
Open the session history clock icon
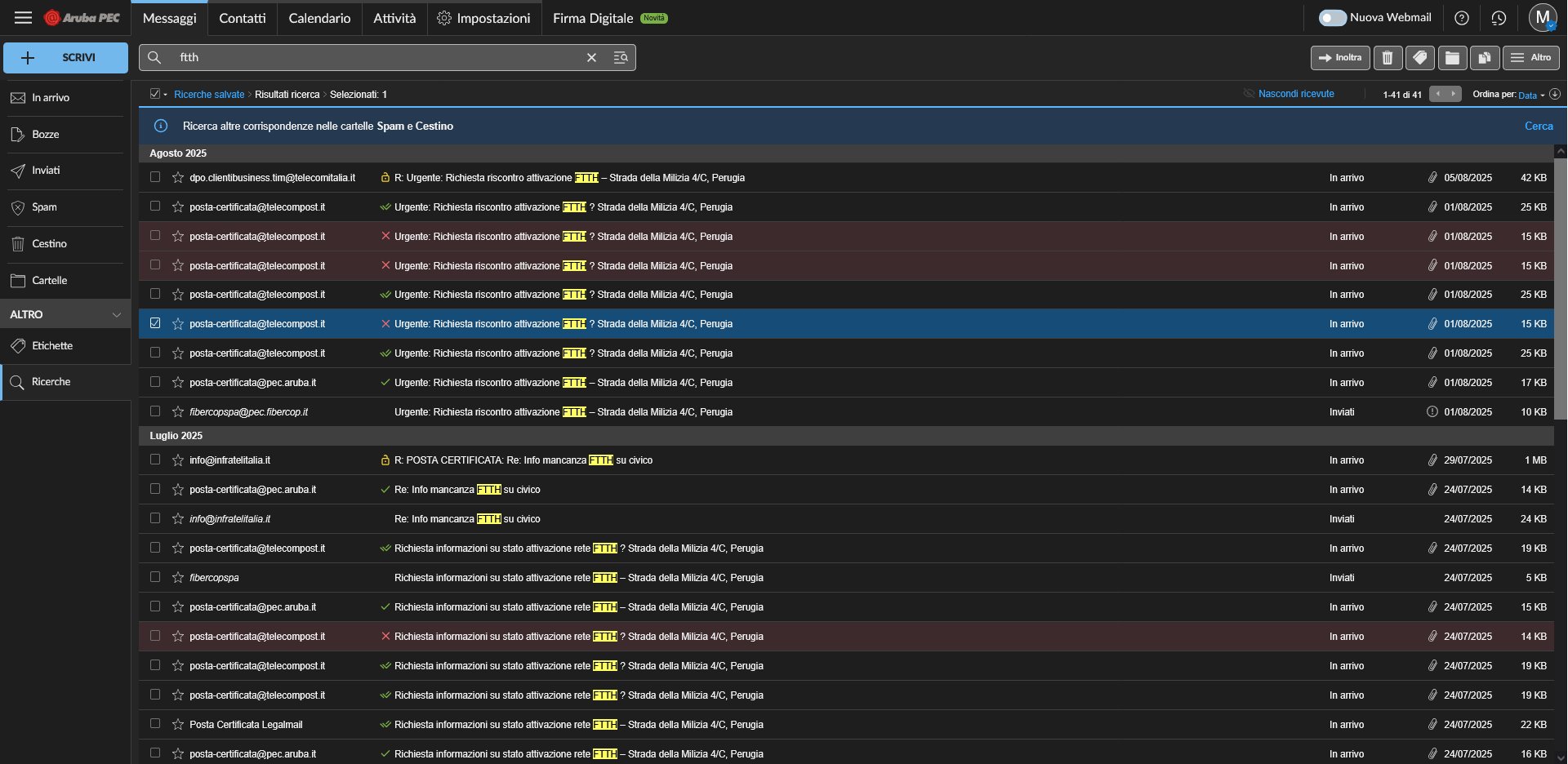1499,18
